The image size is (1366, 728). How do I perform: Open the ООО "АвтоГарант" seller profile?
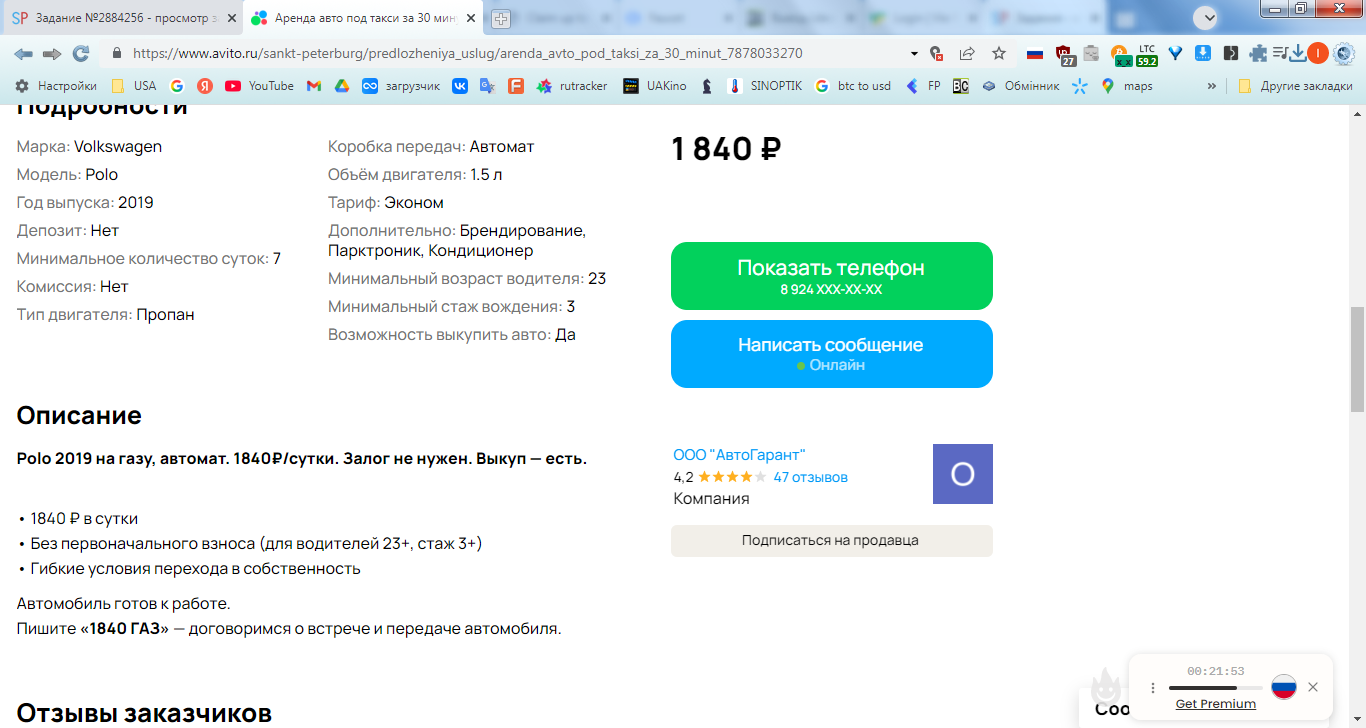(739, 455)
